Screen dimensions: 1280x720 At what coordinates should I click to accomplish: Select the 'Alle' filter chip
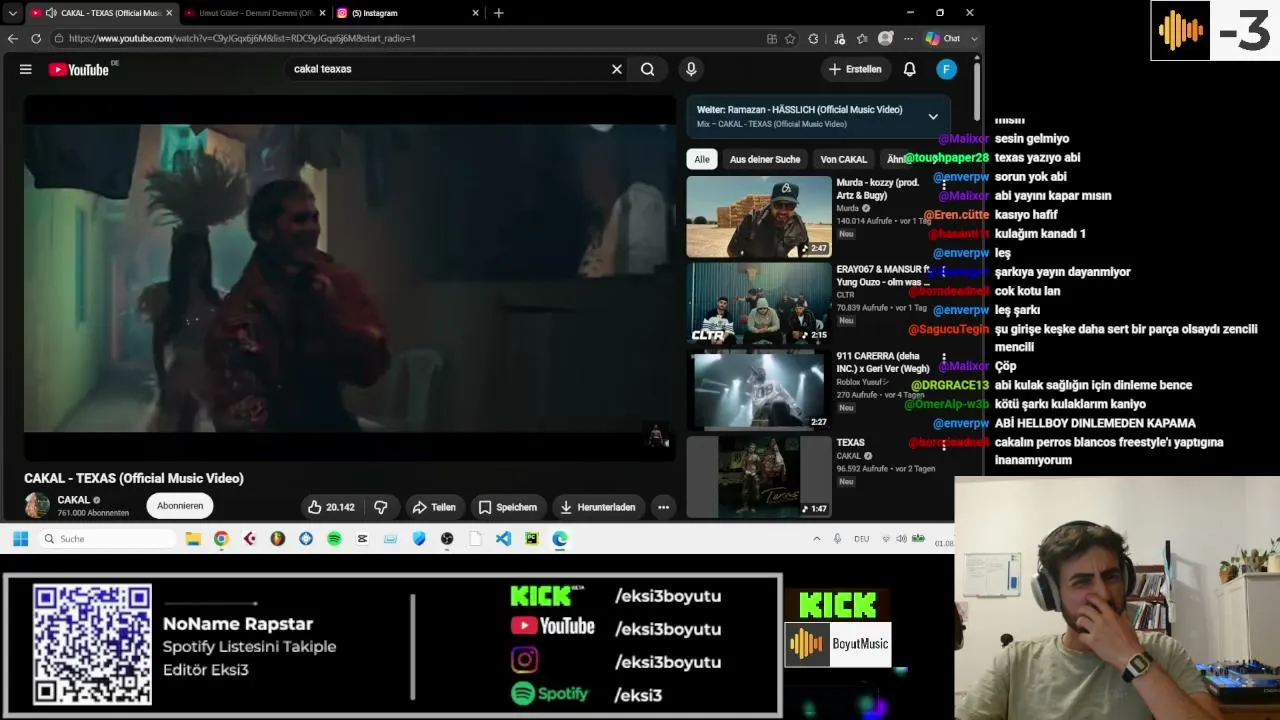[x=702, y=159]
